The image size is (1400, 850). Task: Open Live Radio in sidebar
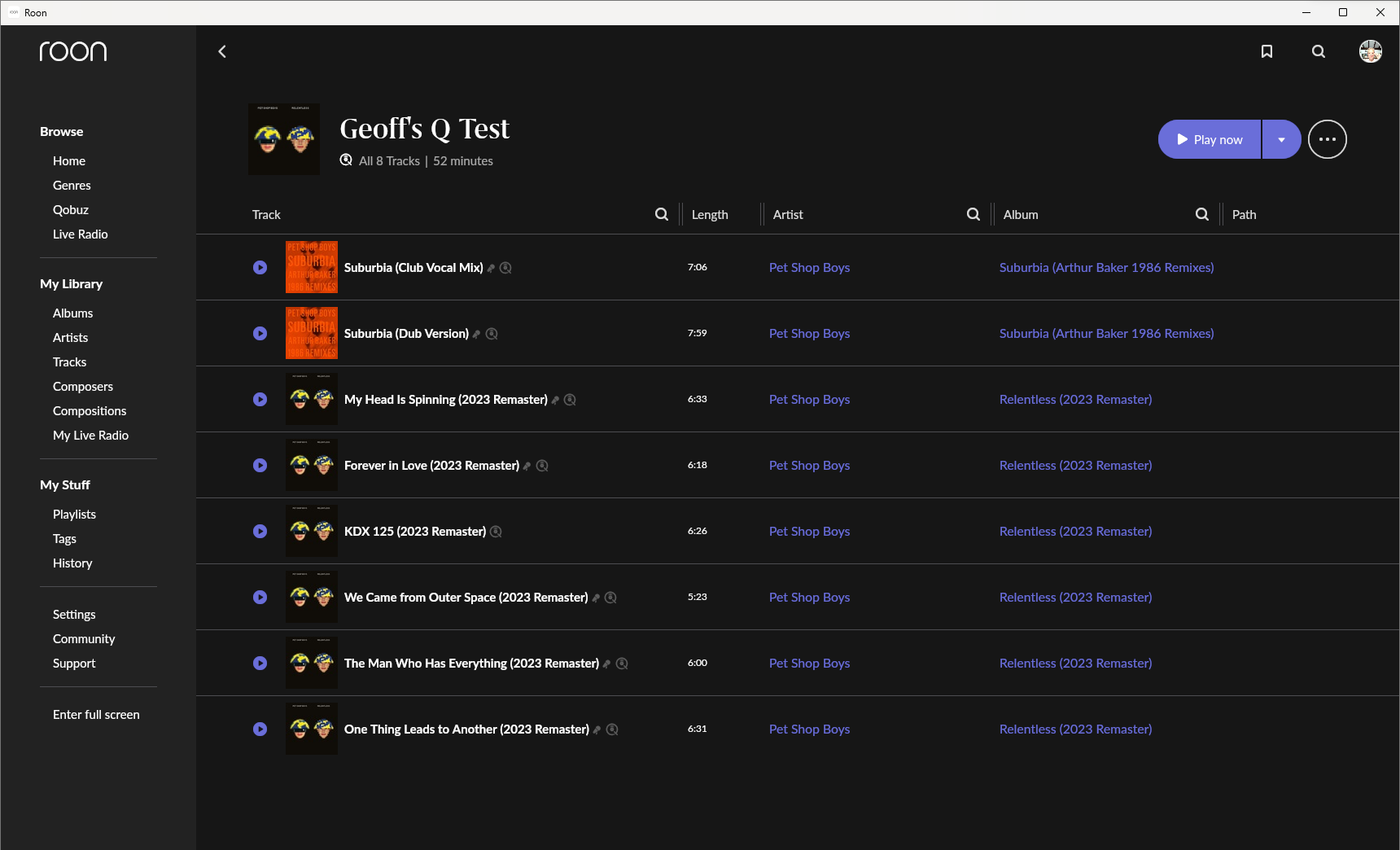[81, 234]
